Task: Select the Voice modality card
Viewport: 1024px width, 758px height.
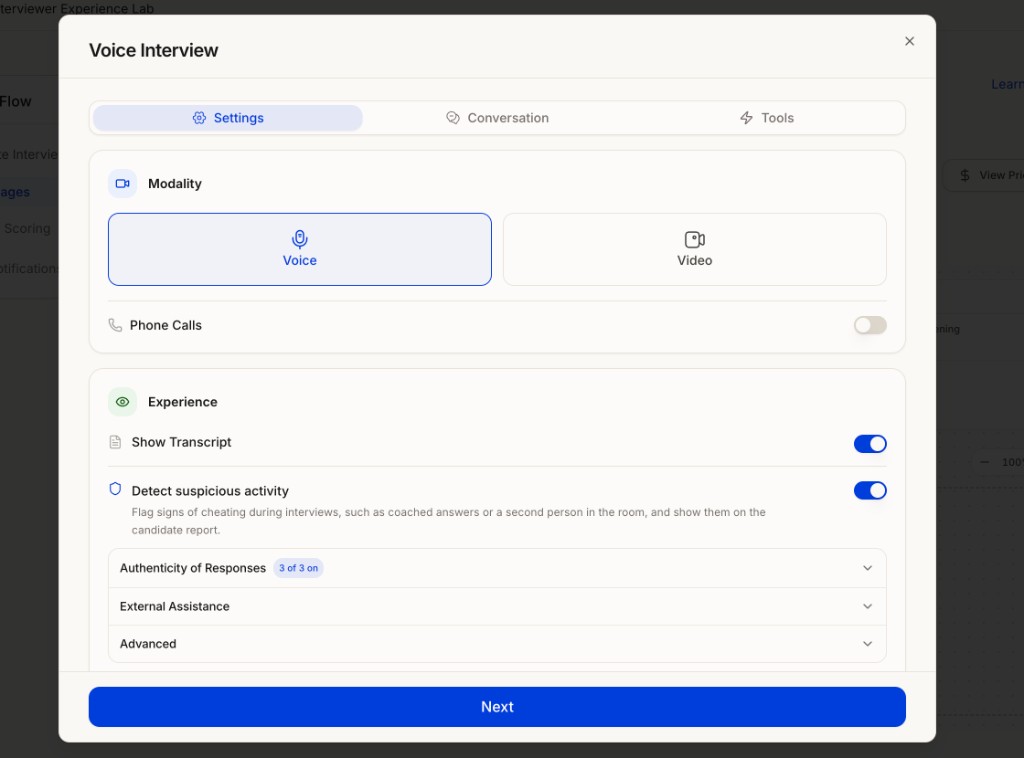Action: pyautogui.click(x=300, y=249)
